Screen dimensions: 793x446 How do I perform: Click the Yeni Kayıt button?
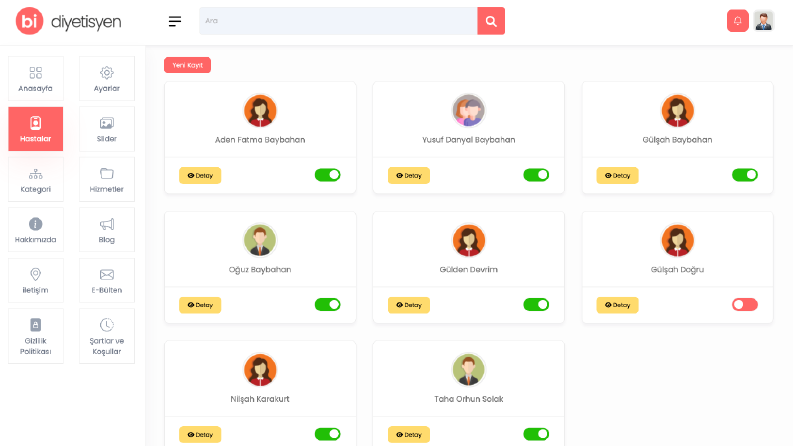187,65
